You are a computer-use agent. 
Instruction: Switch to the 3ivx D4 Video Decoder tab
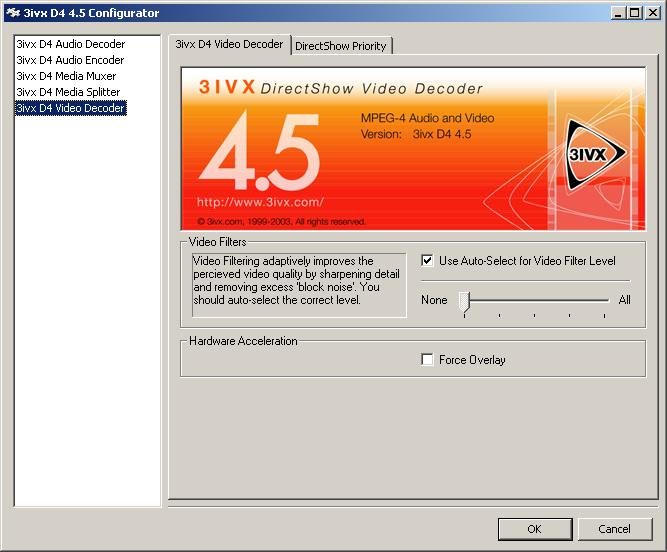[229, 44]
